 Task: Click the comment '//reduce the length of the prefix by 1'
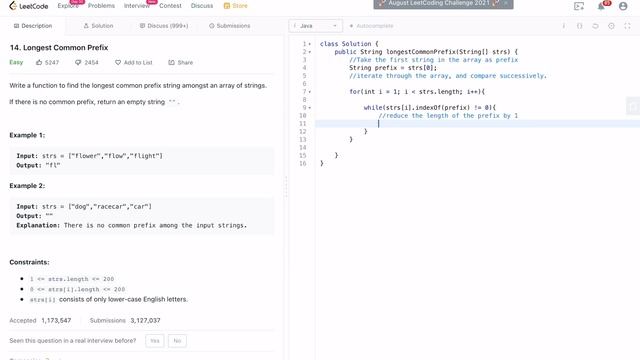pos(448,116)
